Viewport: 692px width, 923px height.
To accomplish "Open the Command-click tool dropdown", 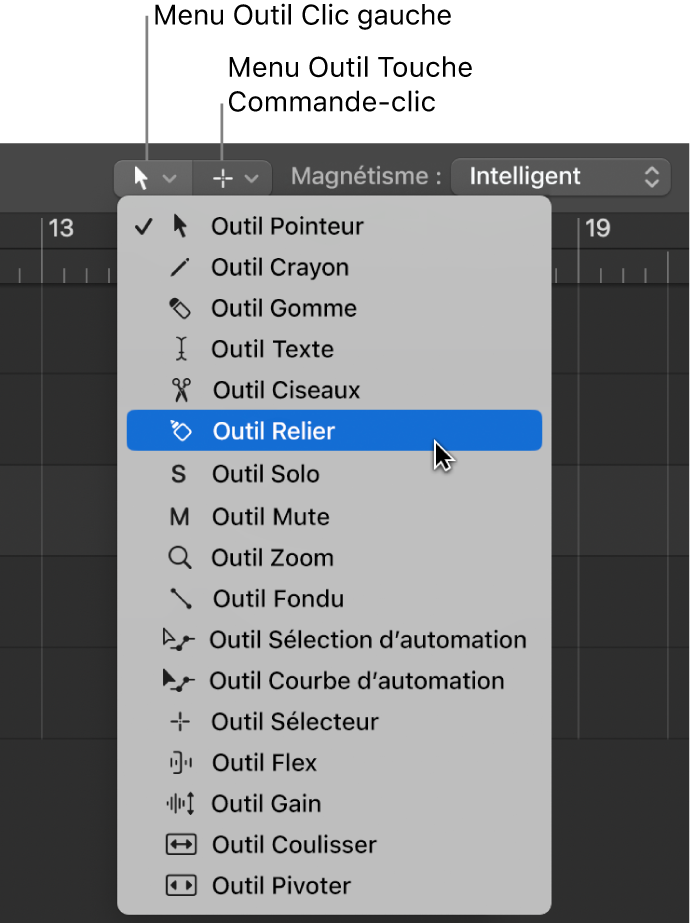I will tap(231, 177).
